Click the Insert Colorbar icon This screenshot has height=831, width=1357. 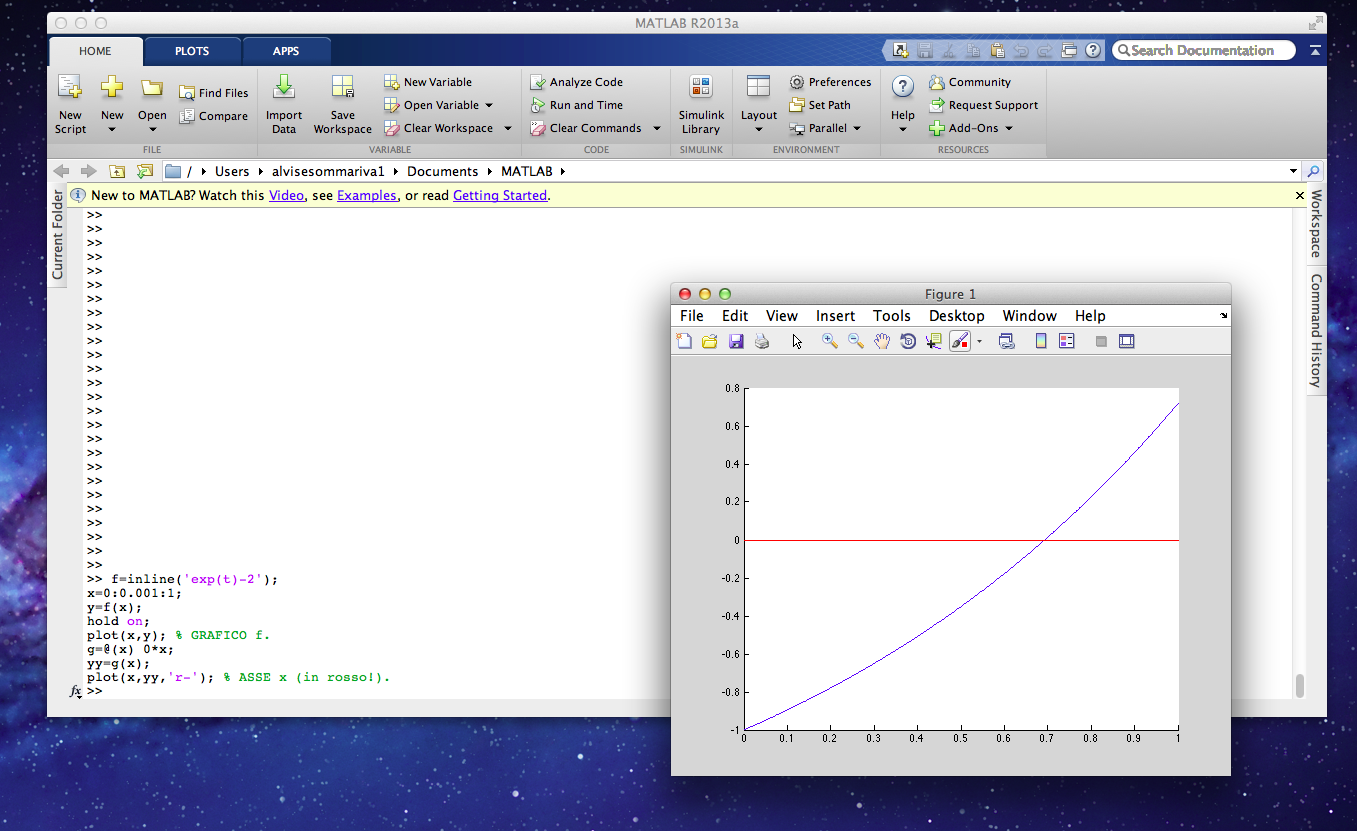(x=1041, y=341)
